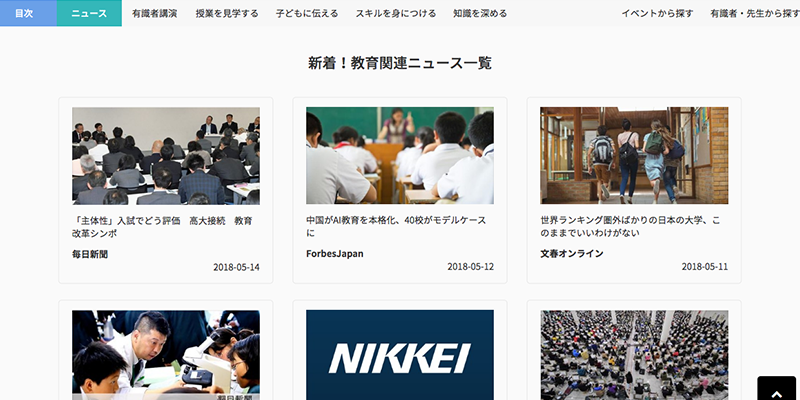Open the microscope lab photo article
The width and height of the screenshot is (800, 400).
point(166,355)
